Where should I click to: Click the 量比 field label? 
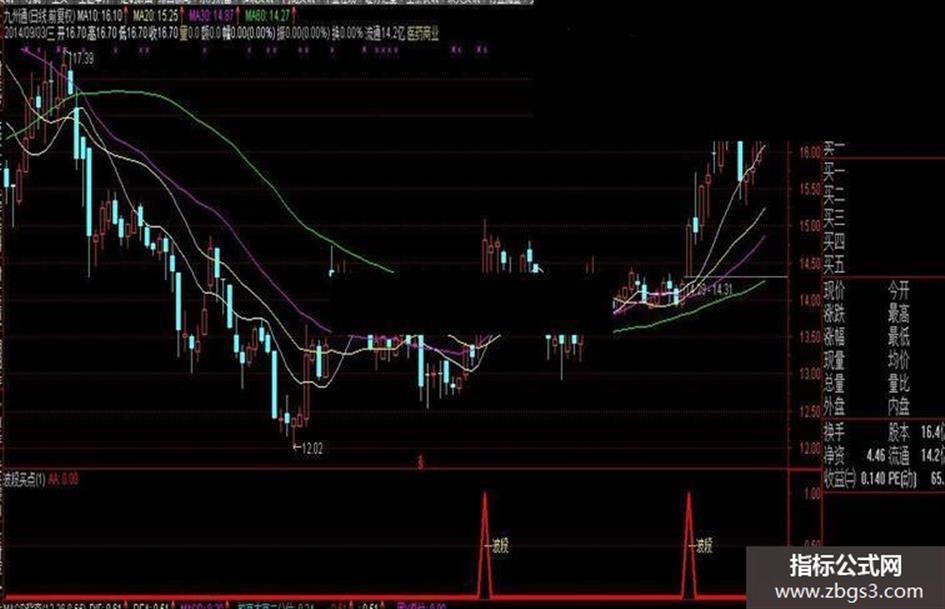tap(898, 383)
